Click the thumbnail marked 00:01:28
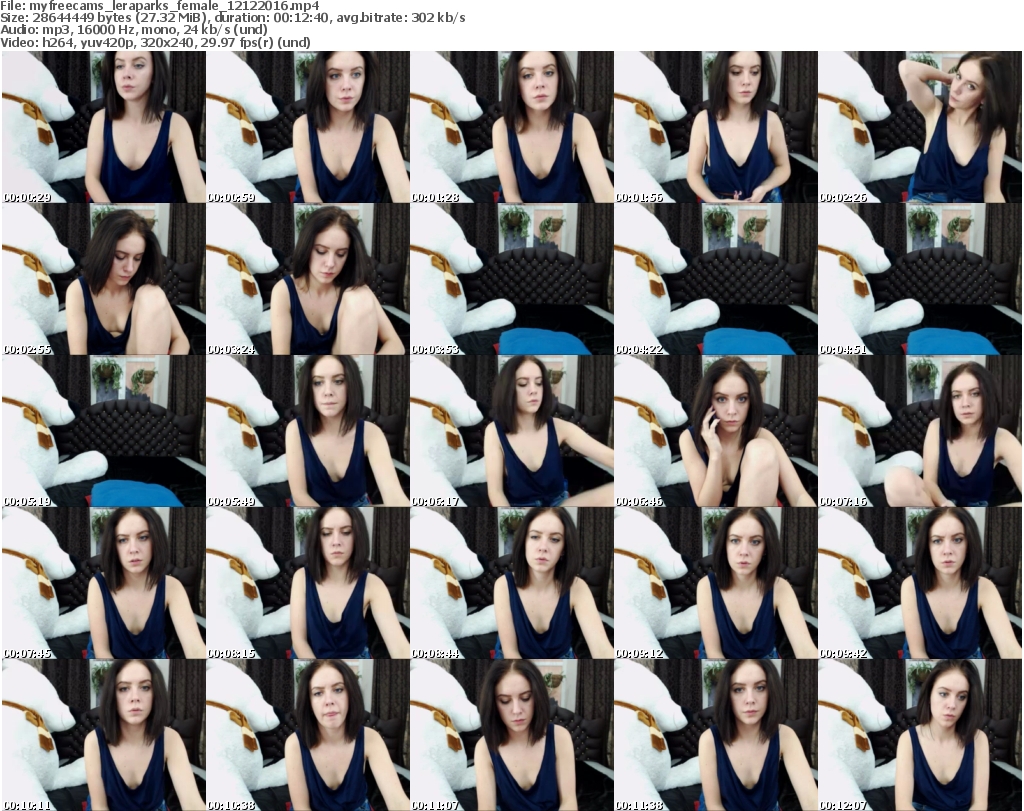The width and height of the screenshot is (1024, 811). point(512,127)
